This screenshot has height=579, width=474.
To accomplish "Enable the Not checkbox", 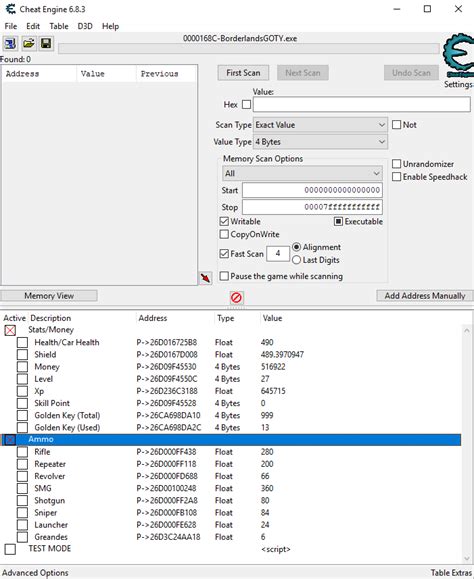I will pyautogui.click(x=396, y=125).
